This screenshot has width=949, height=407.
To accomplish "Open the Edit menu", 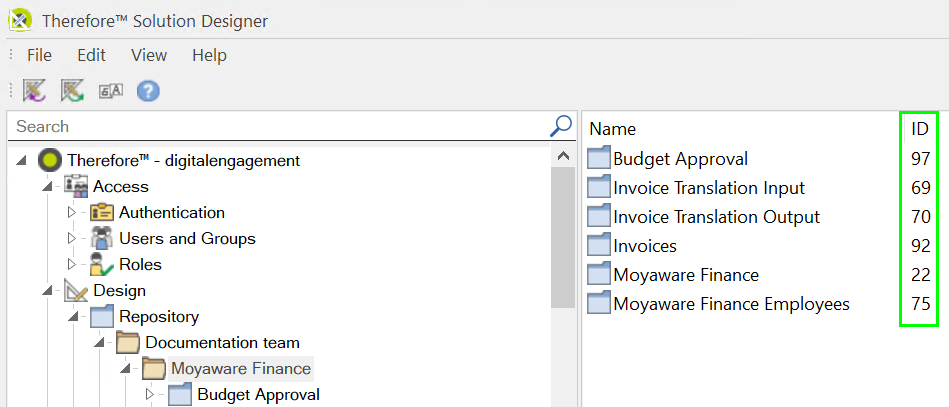I will click(x=91, y=56).
